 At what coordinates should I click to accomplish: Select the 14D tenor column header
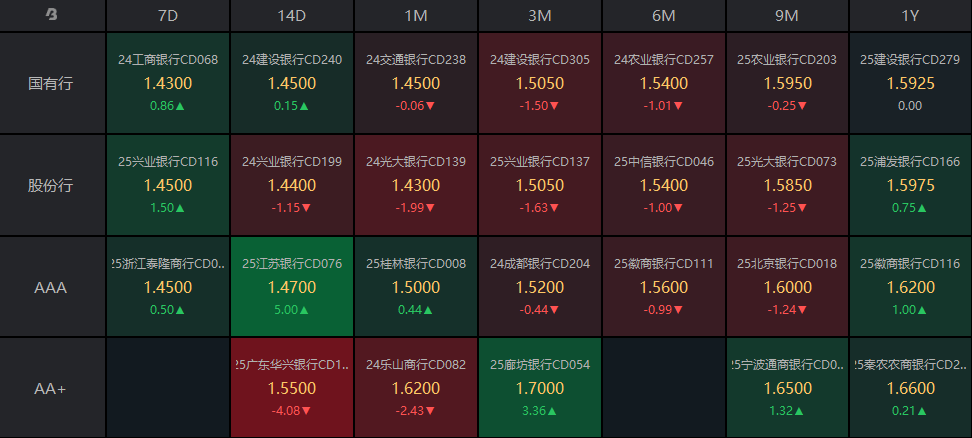pyautogui.click(x=292, y=15)
